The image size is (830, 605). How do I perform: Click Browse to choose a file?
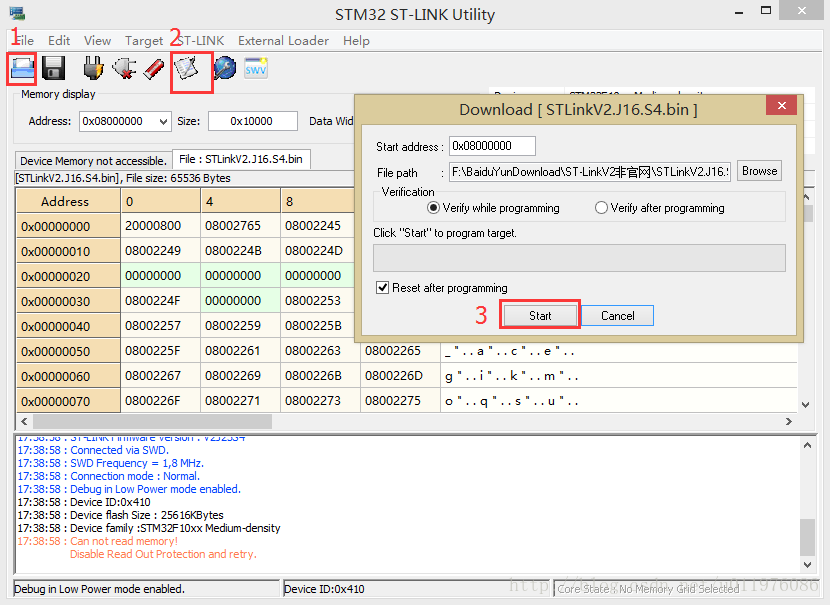pos(759,171)
